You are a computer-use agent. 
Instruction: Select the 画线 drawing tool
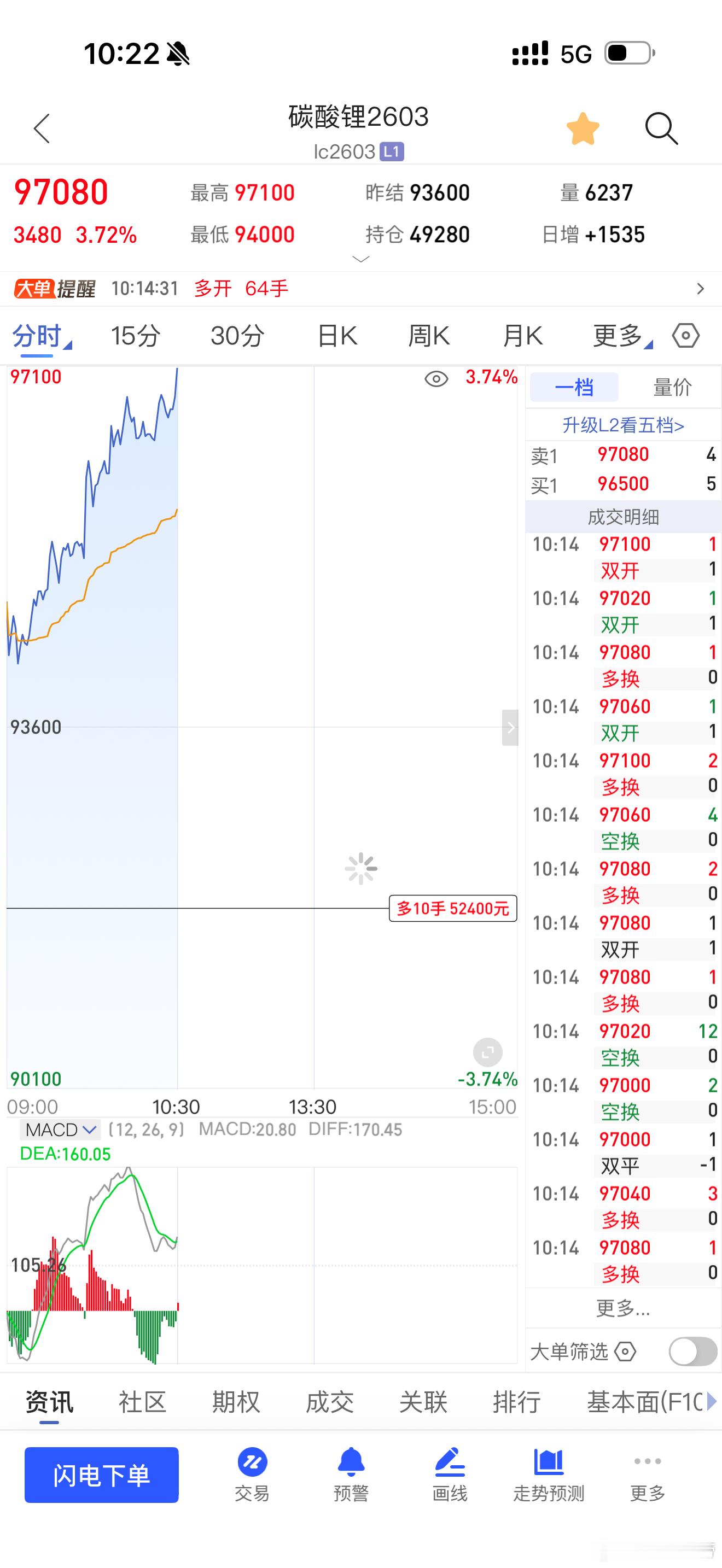pyautogui.click(x=450, y=1475)
